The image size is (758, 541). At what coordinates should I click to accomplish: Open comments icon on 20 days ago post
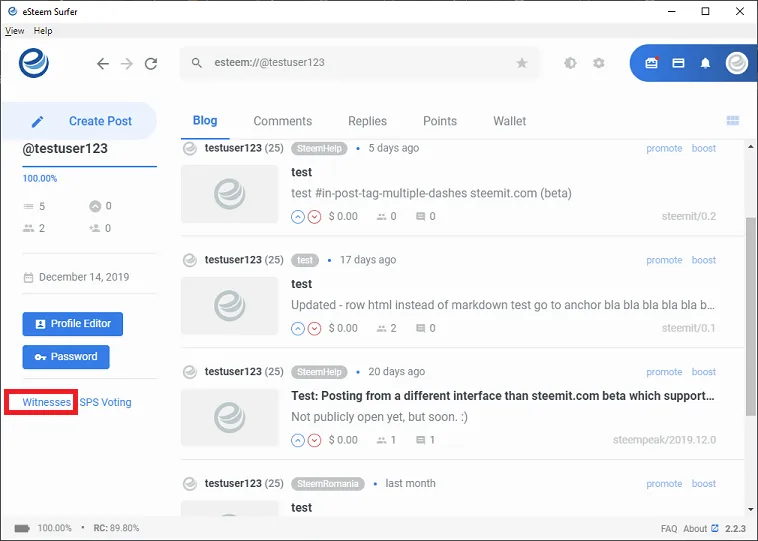coord(421,440)
